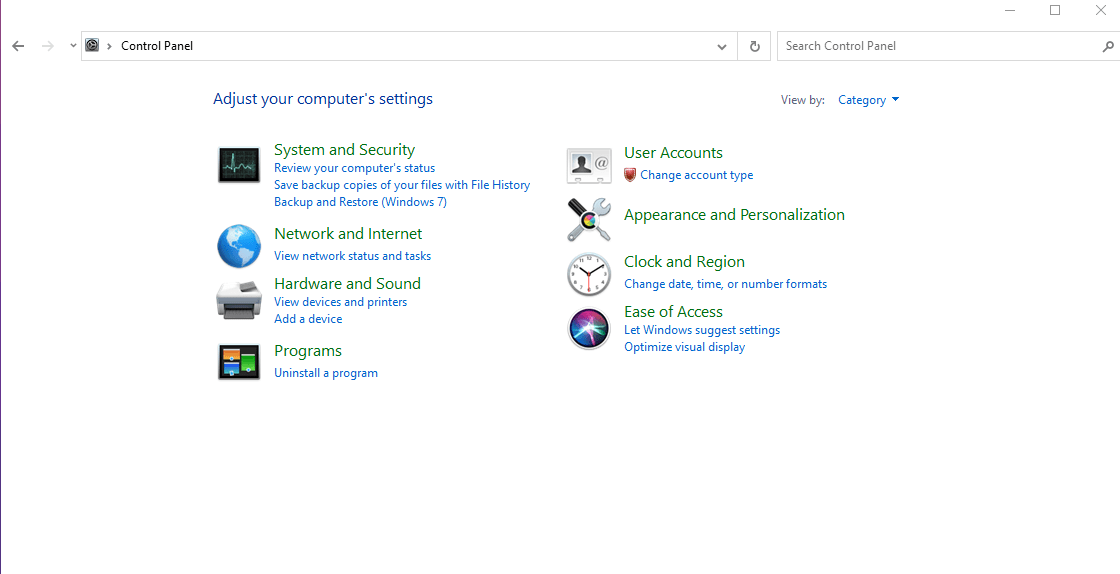
Task: Open the System and Security heading
Action: click(x=344, y=150)
